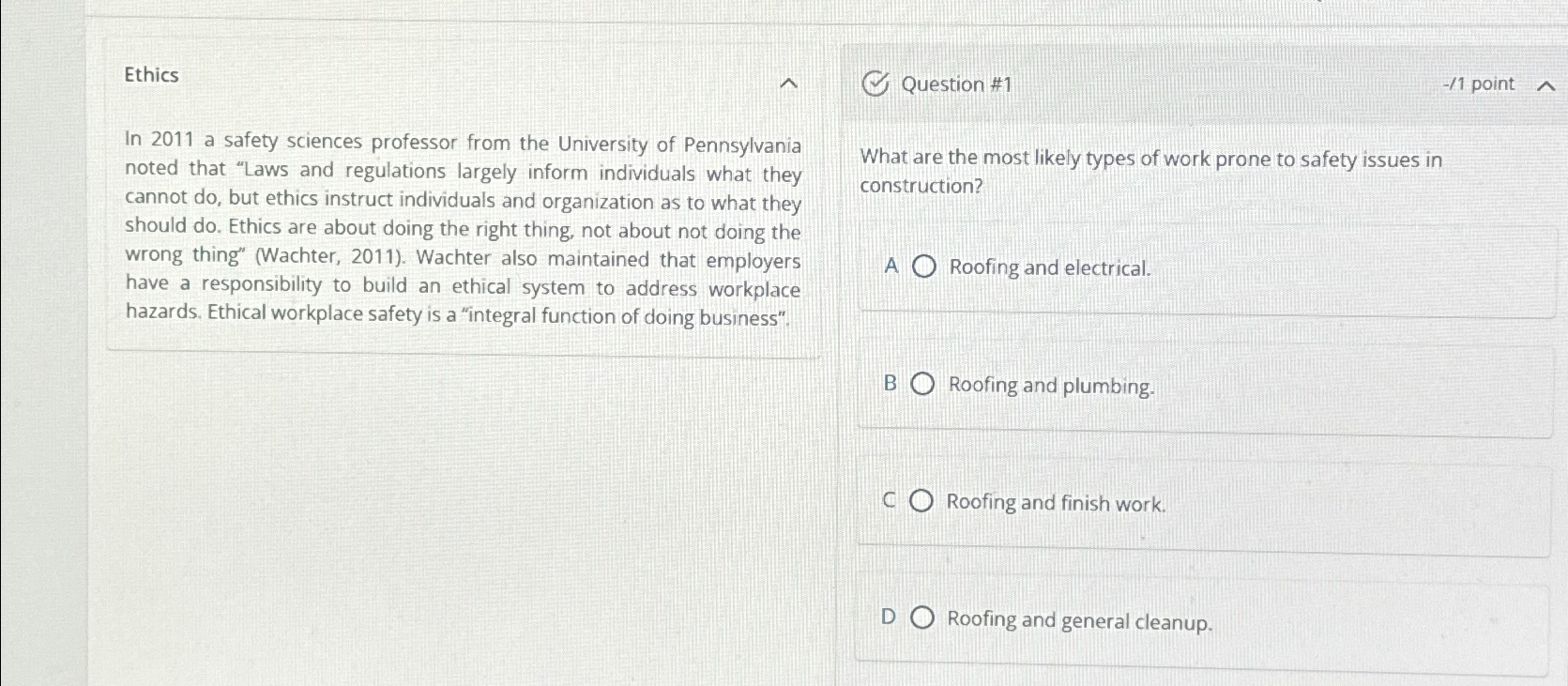Click the question text about construction safety issues
1568x686 pixels.
click(x=1151, y=172)
